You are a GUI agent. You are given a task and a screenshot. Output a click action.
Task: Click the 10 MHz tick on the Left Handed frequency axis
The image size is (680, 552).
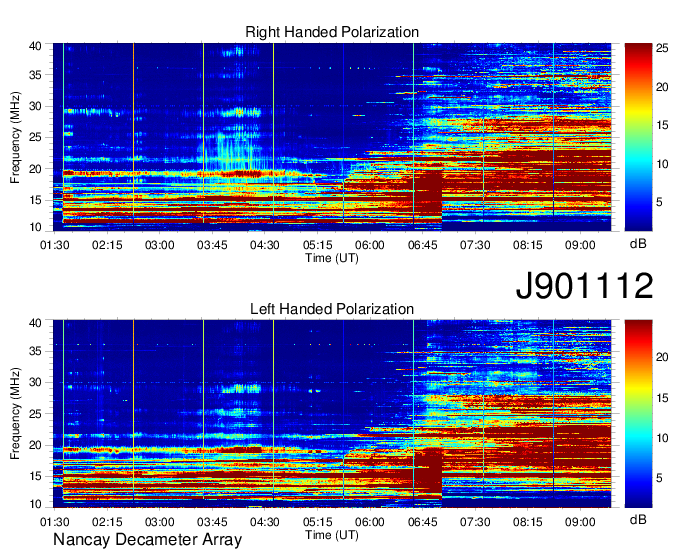[x=35, y=504]
